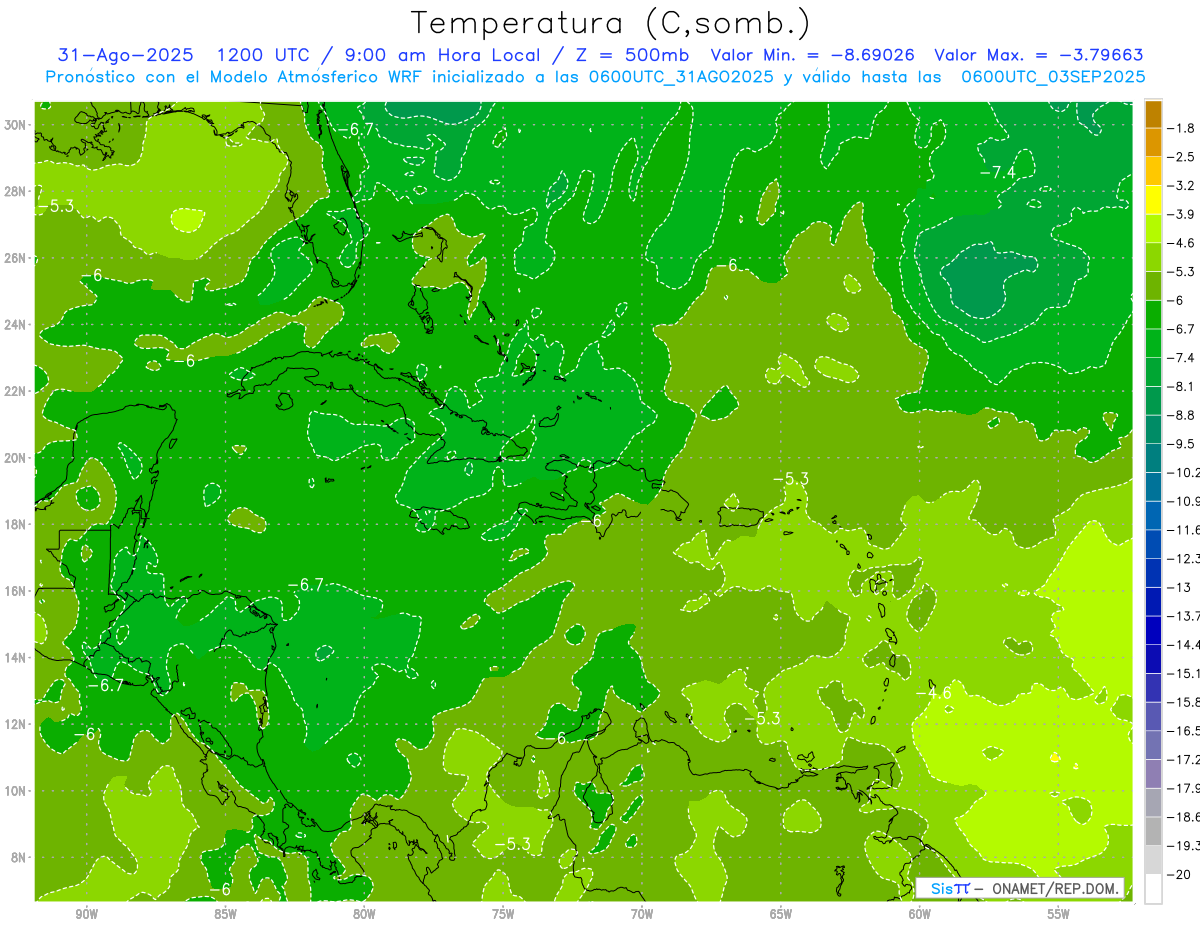Click the -2.5 value in the color legend

(1180, 157)
